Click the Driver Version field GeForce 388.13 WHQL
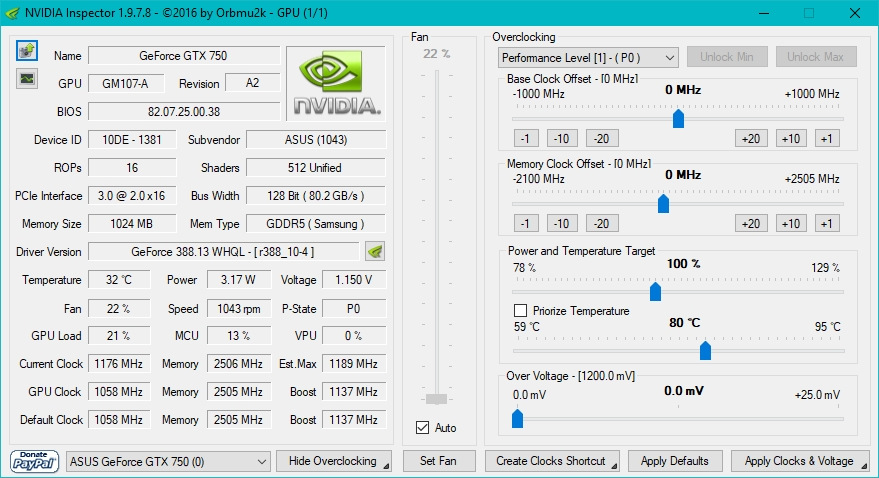The image size is (879, 478). (224, 252)
